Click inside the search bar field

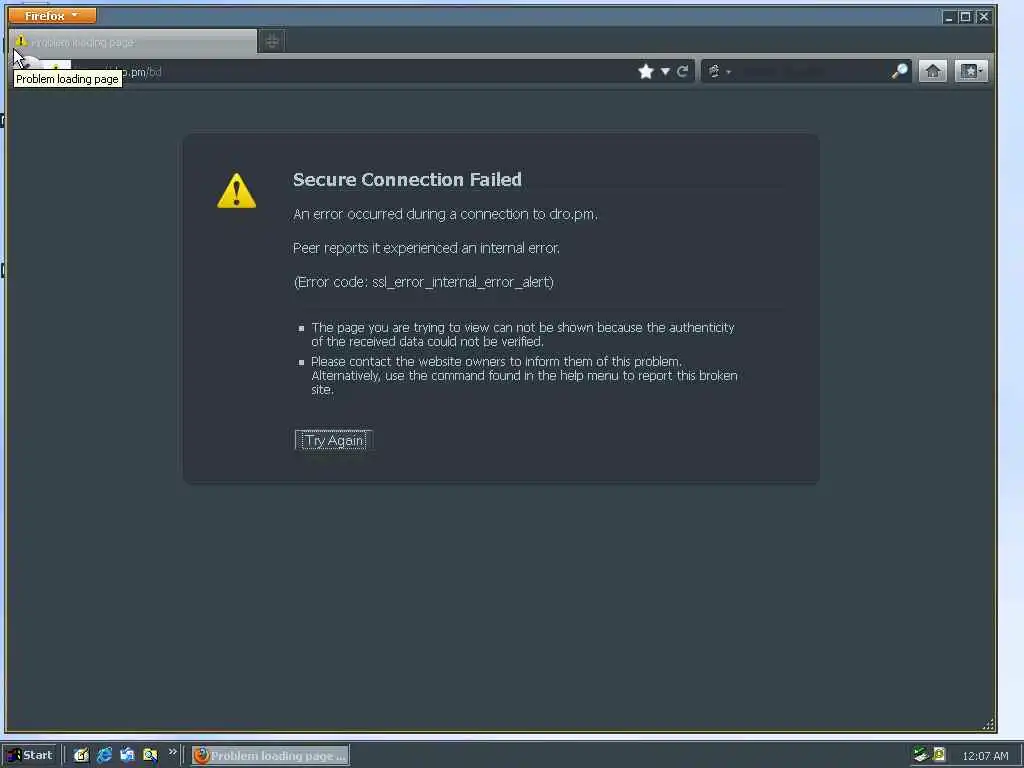[x=811, y=71]
